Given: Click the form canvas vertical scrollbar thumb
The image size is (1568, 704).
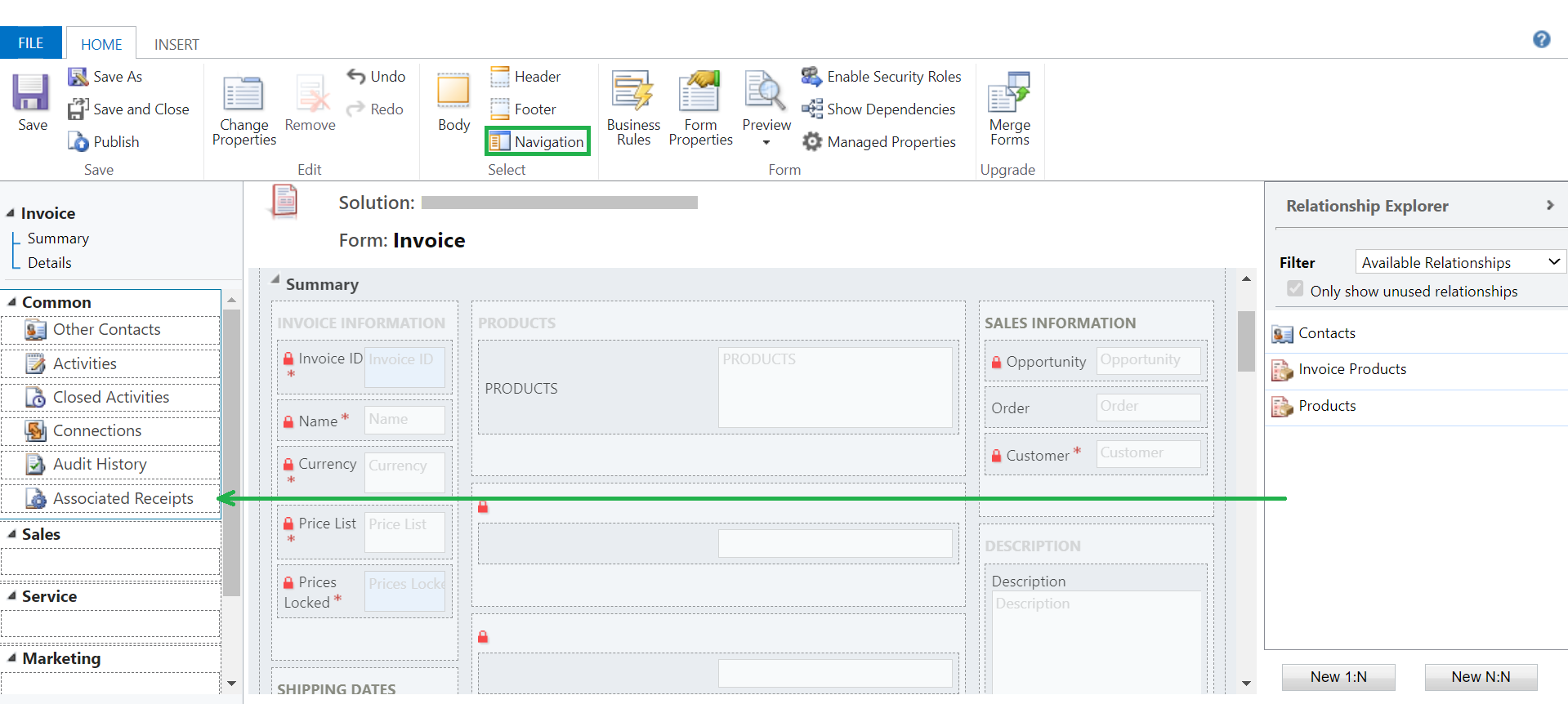Looking at the screenshot, I should click(x=1246, y=341).
